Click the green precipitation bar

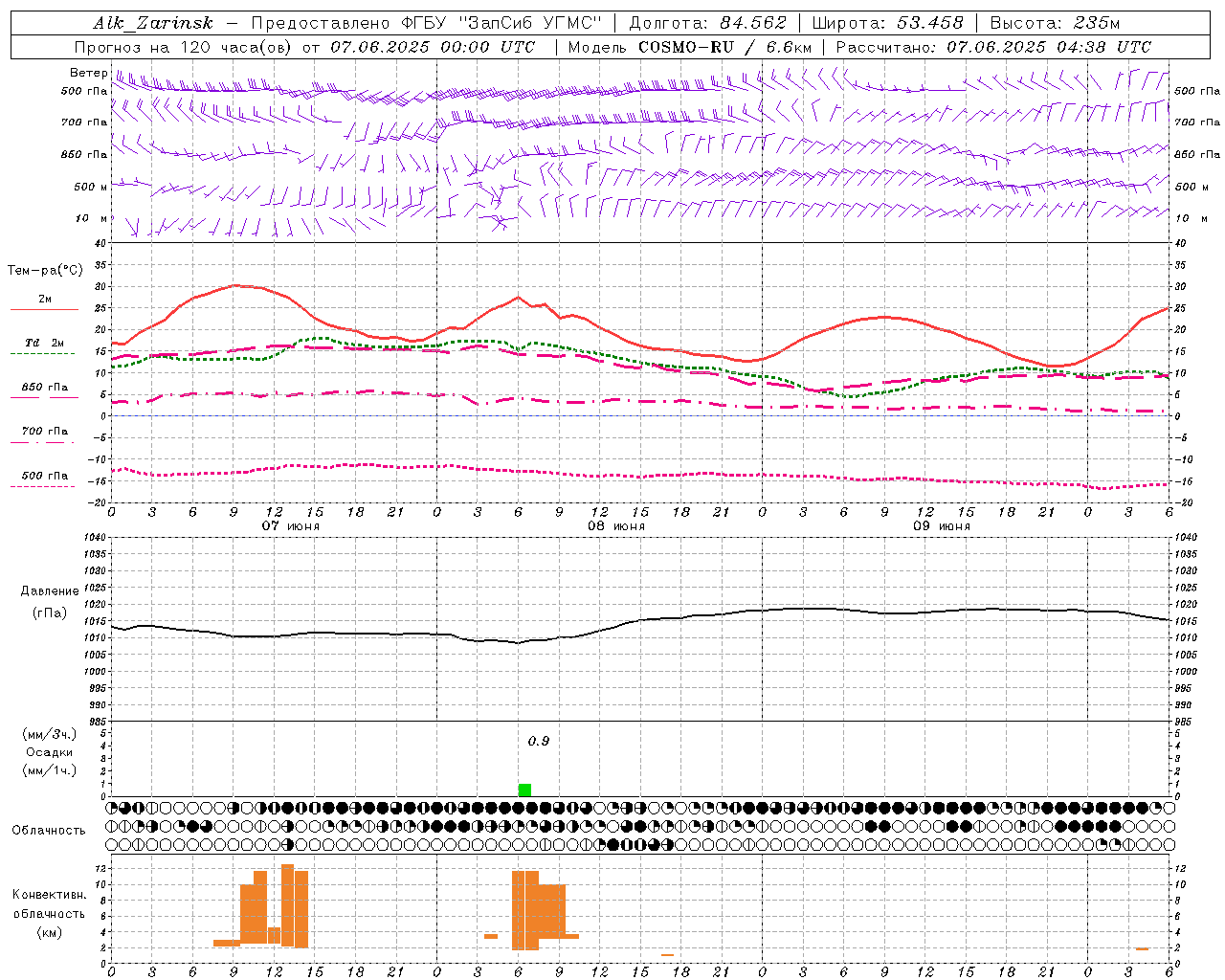click(524, 790)
